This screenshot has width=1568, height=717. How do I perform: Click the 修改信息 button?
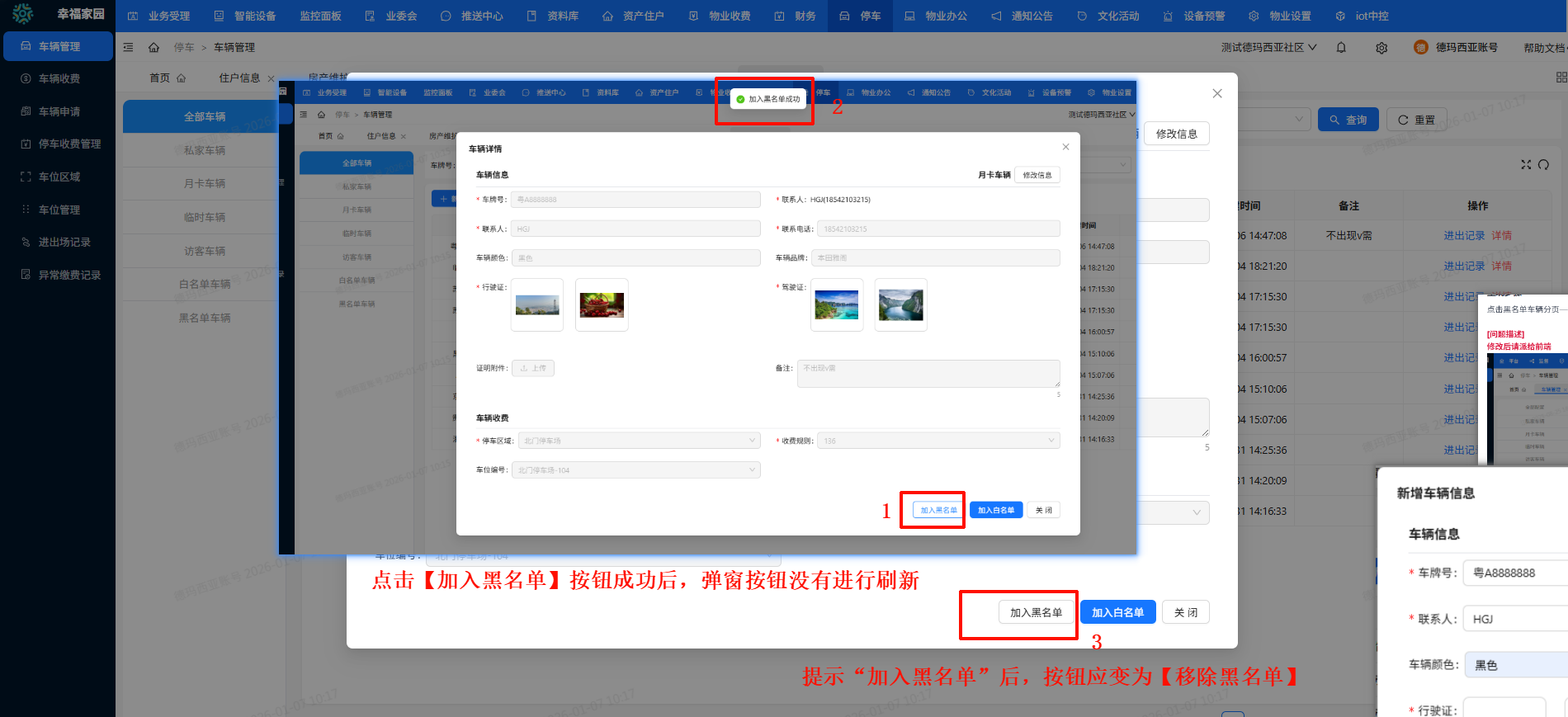coord(1176,134)
